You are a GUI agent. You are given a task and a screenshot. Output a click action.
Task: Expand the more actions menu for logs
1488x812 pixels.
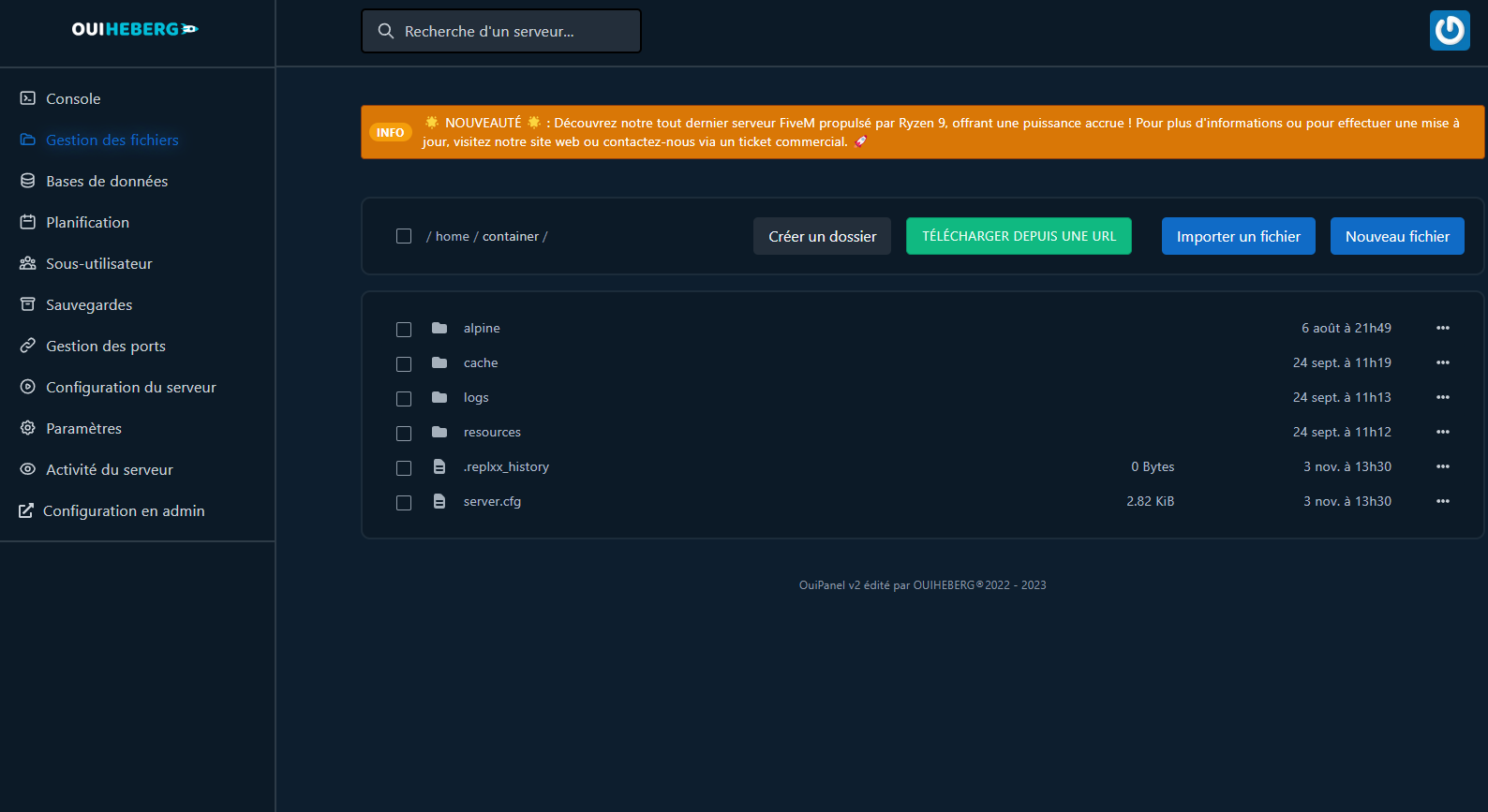pyautogui.click(x=1442, y=397)
